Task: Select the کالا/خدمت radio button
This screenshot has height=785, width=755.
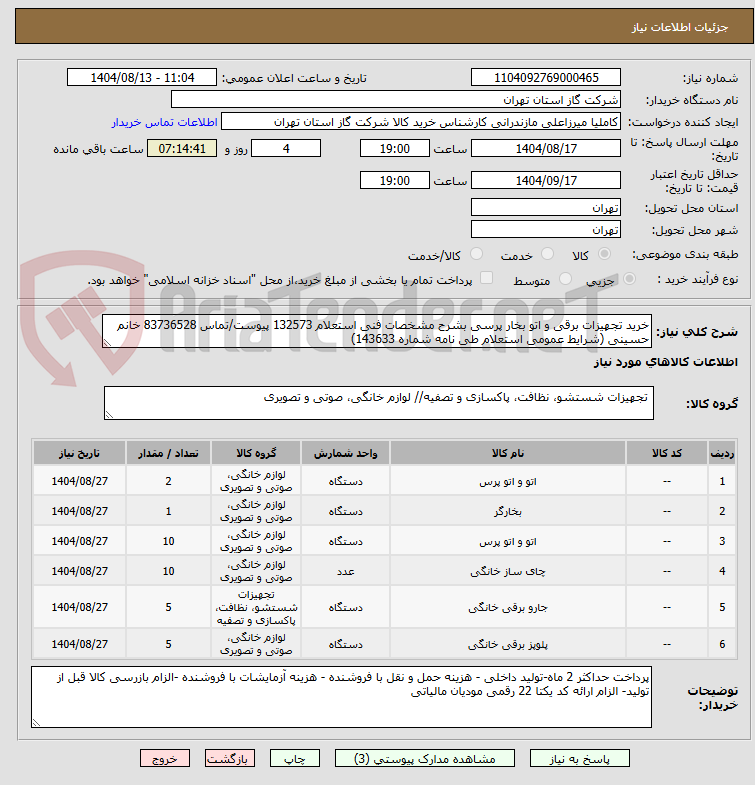Action: point(477,254)
